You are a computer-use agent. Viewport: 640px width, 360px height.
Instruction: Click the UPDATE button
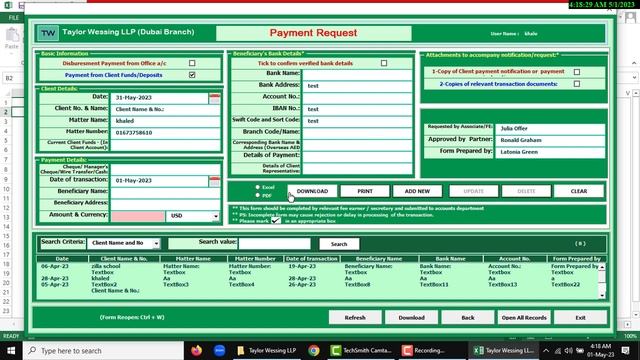473,191
